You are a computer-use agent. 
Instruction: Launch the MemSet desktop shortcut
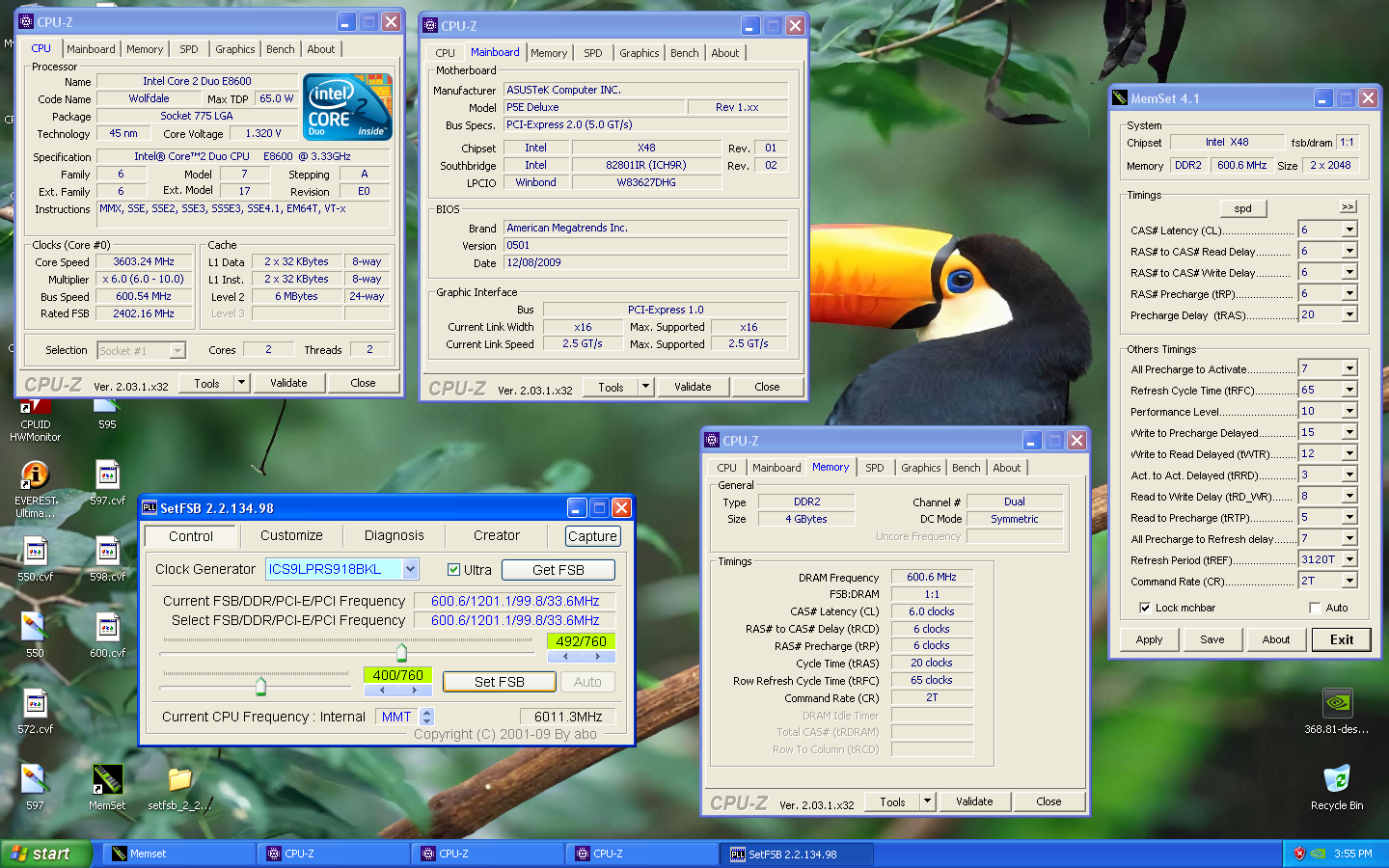[107, 787]
